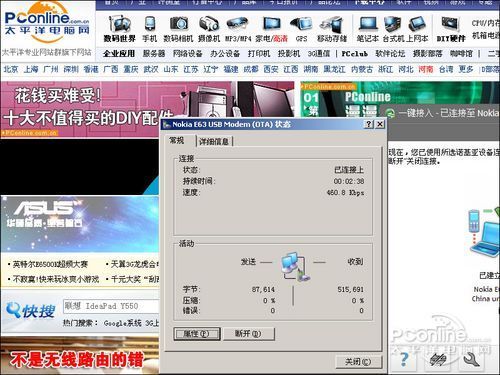The height and width of the screenshot is (375, 500).
Task: Open the 企业应用 menu link
Action: (x=119, y=53)
